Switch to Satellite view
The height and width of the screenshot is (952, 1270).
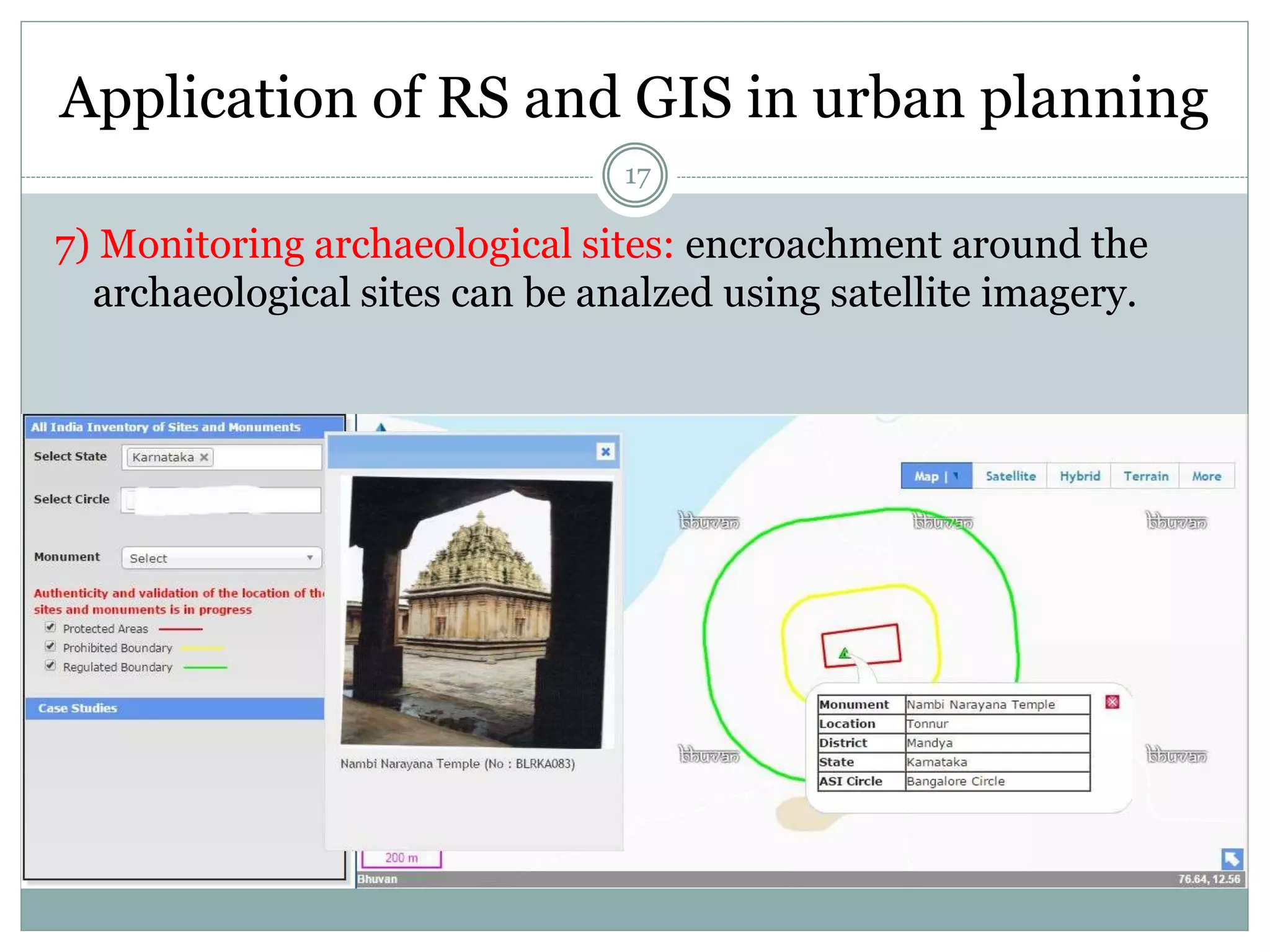click(1010, 476)
